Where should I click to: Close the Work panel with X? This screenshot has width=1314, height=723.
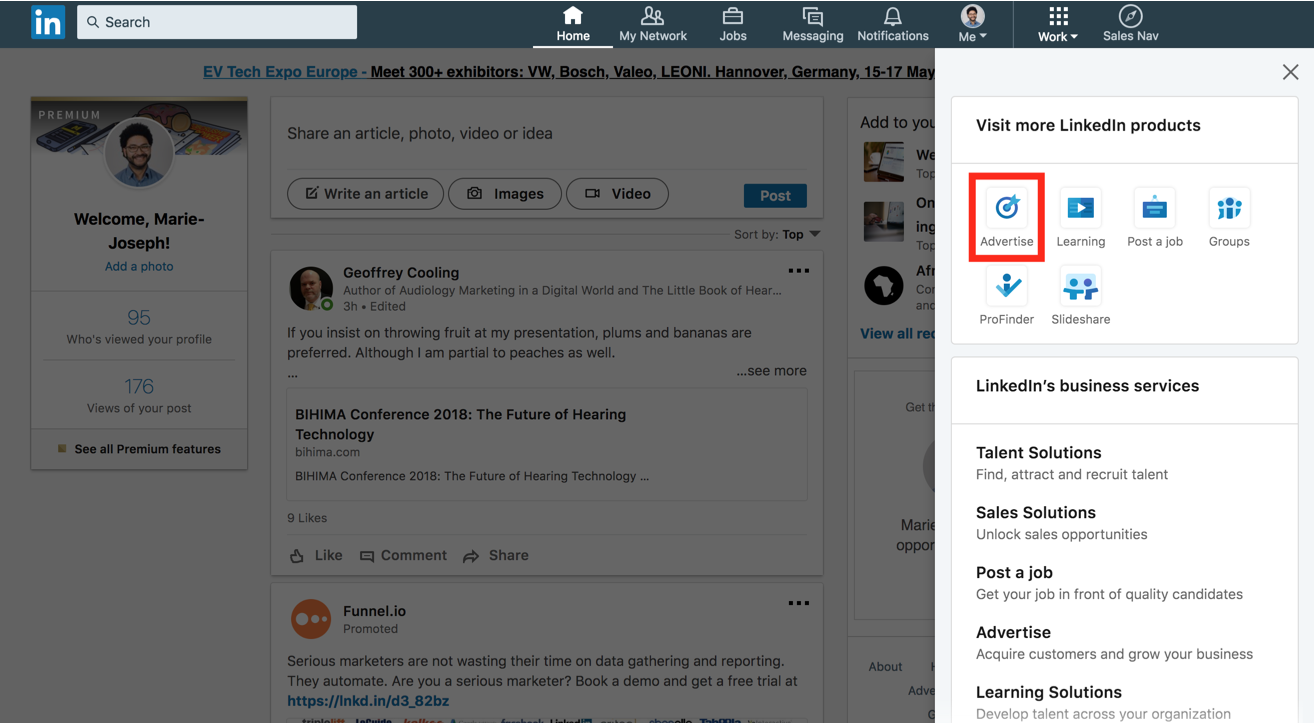[x=1291, y=72]
